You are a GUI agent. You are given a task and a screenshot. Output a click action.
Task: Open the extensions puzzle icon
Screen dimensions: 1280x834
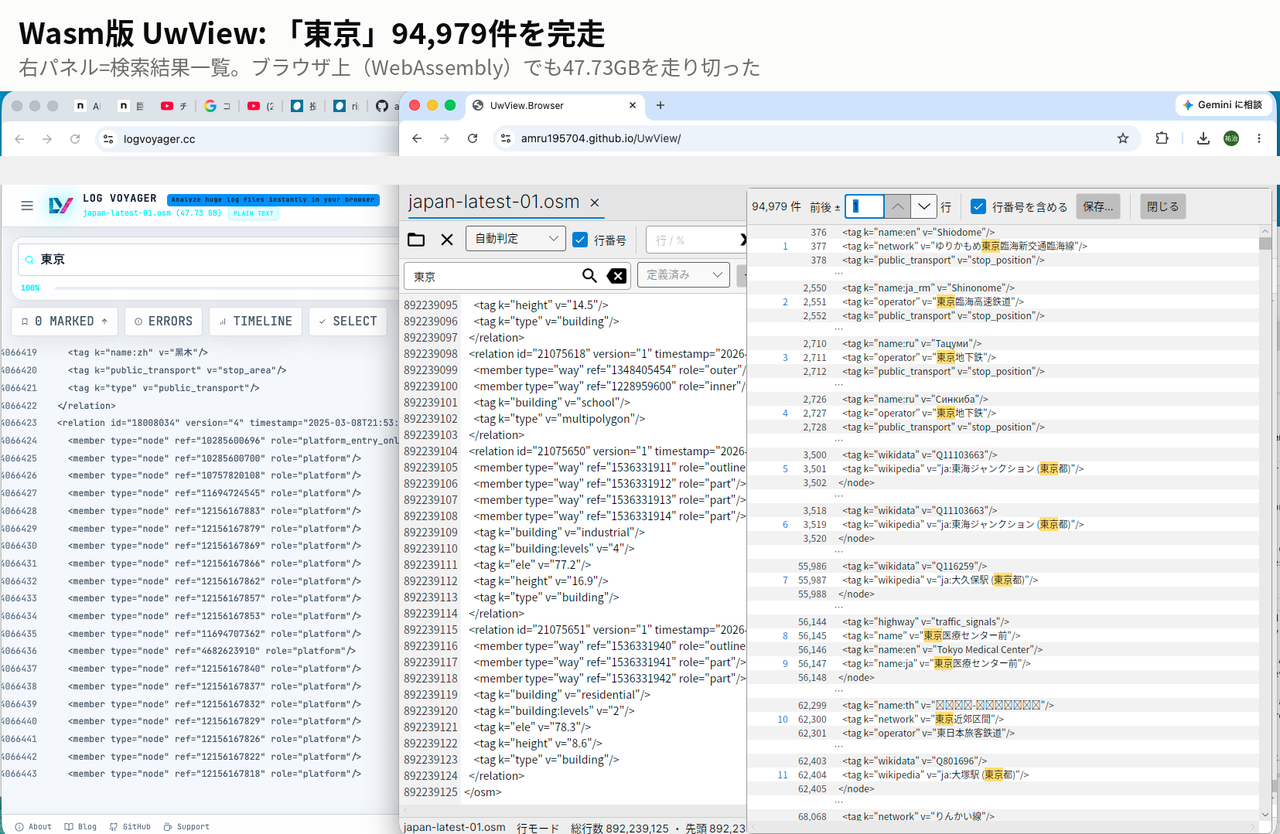click(x=1161, y=138)
